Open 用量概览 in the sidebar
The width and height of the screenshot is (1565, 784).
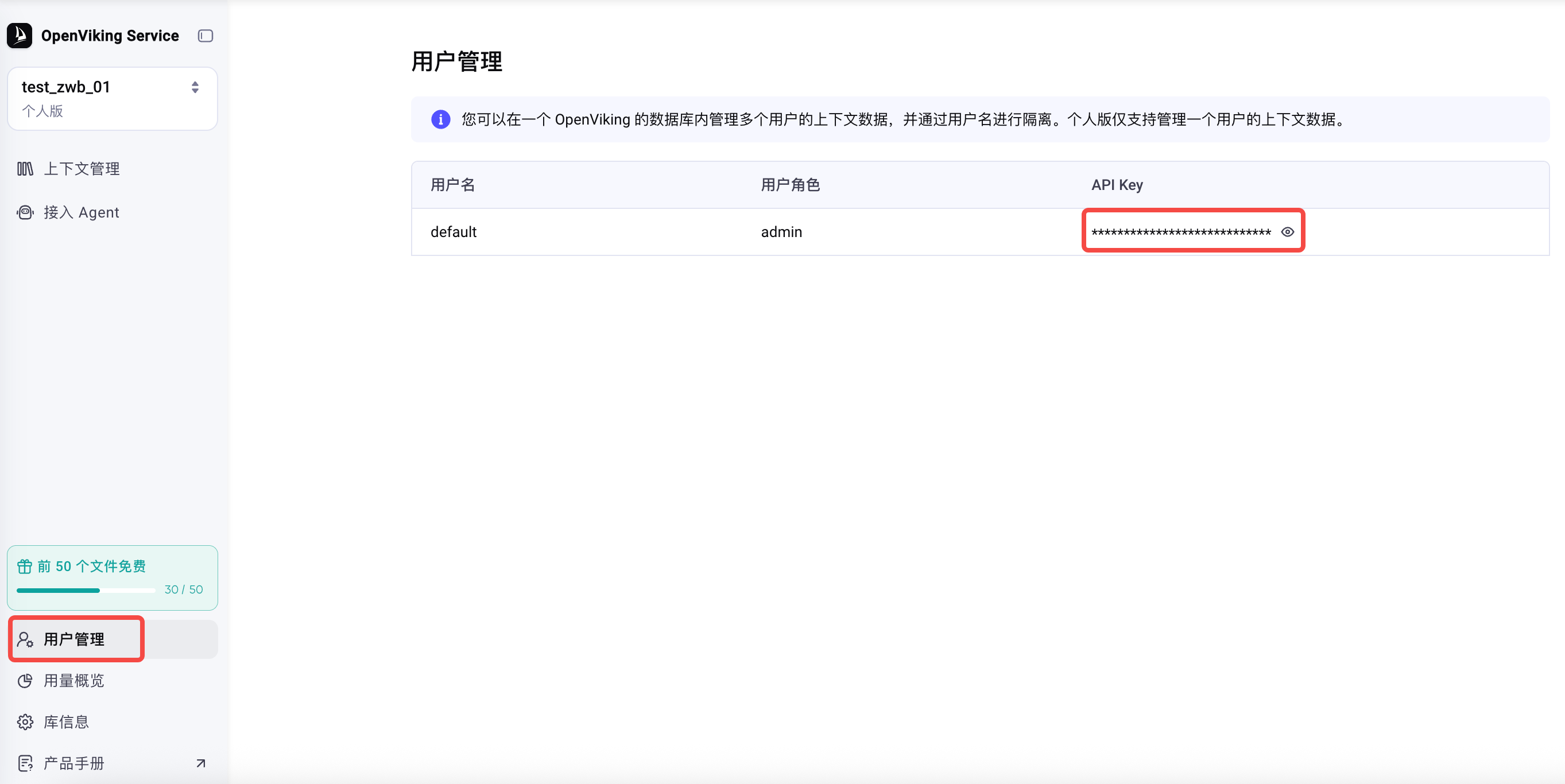[x=113, y=681]
